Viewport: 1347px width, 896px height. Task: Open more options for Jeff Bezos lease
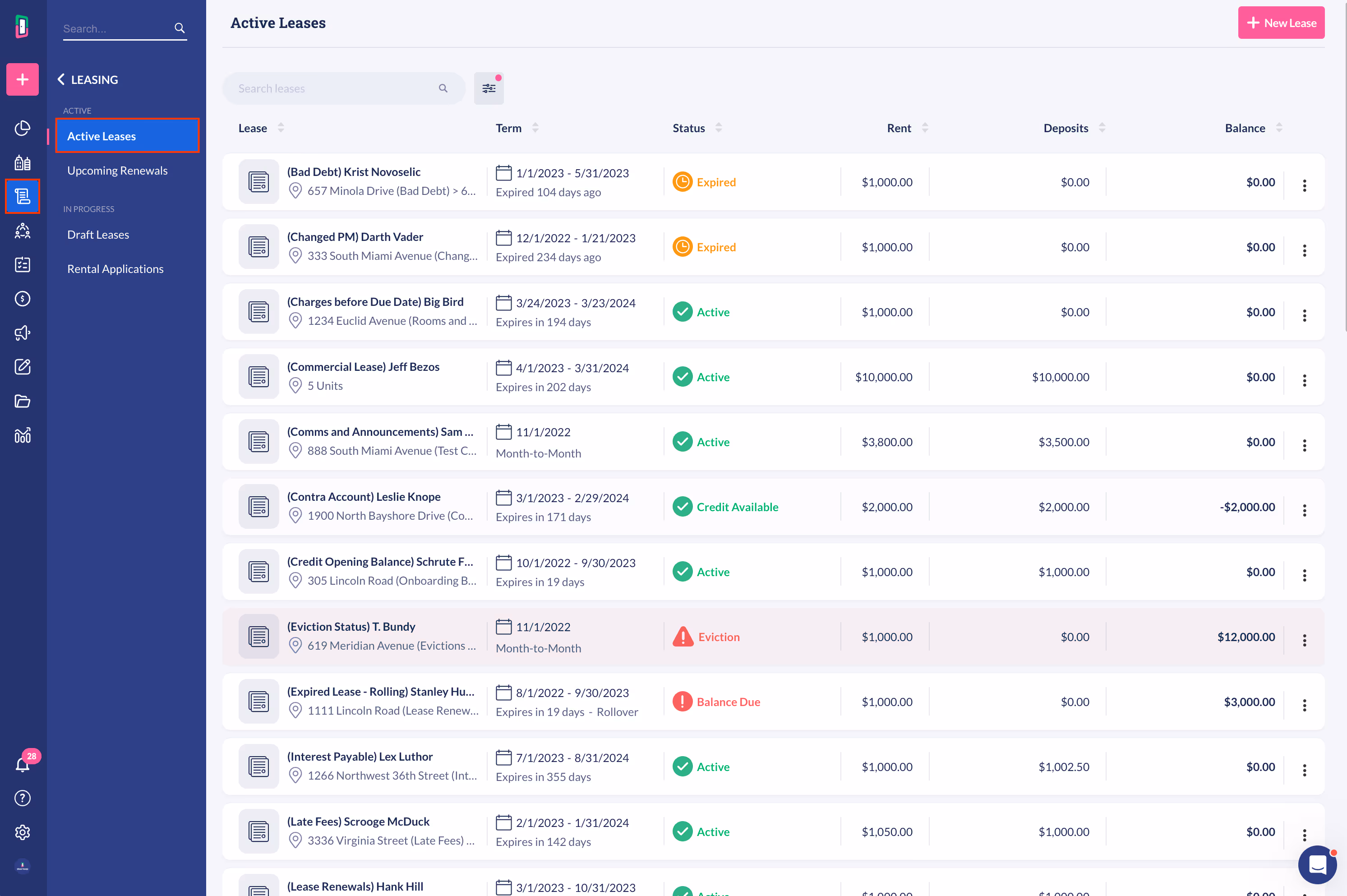[1304, 381]
